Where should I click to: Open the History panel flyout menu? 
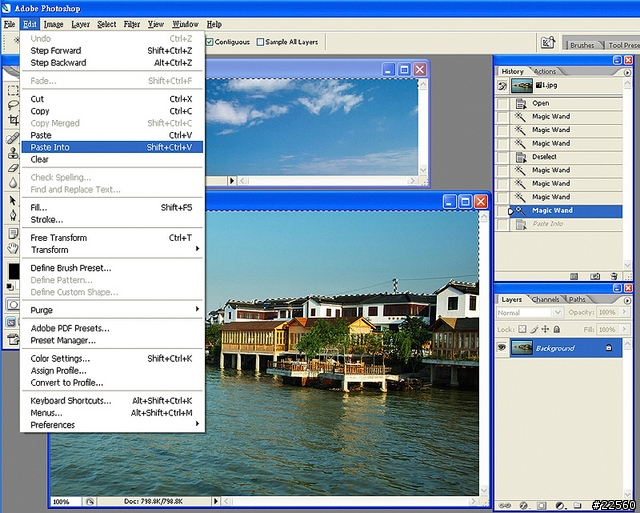627,72
